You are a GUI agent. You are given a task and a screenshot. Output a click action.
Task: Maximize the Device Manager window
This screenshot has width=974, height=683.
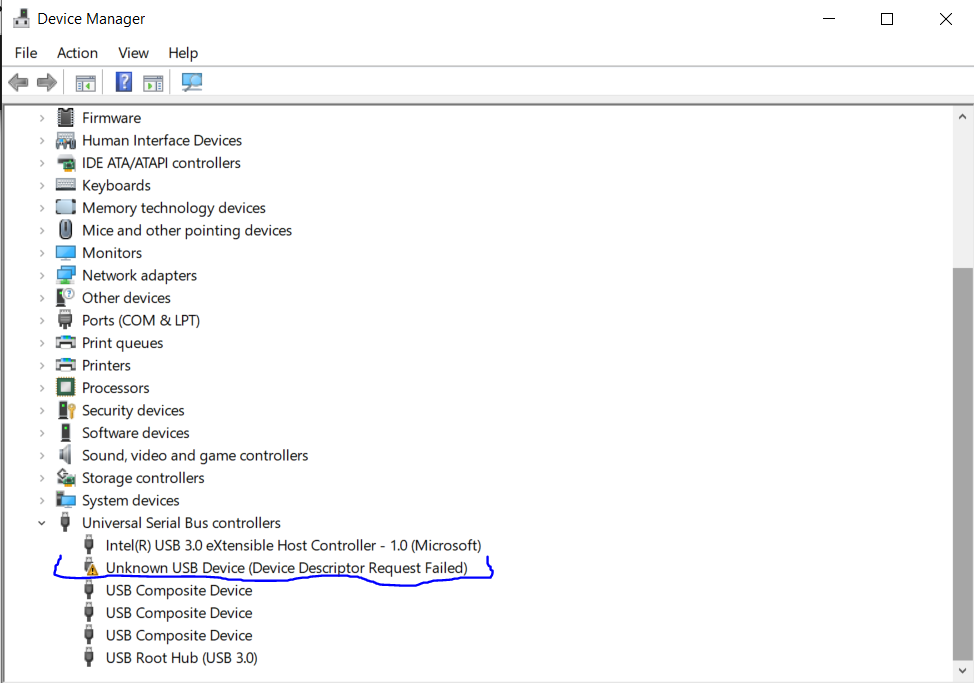point(887,19)
